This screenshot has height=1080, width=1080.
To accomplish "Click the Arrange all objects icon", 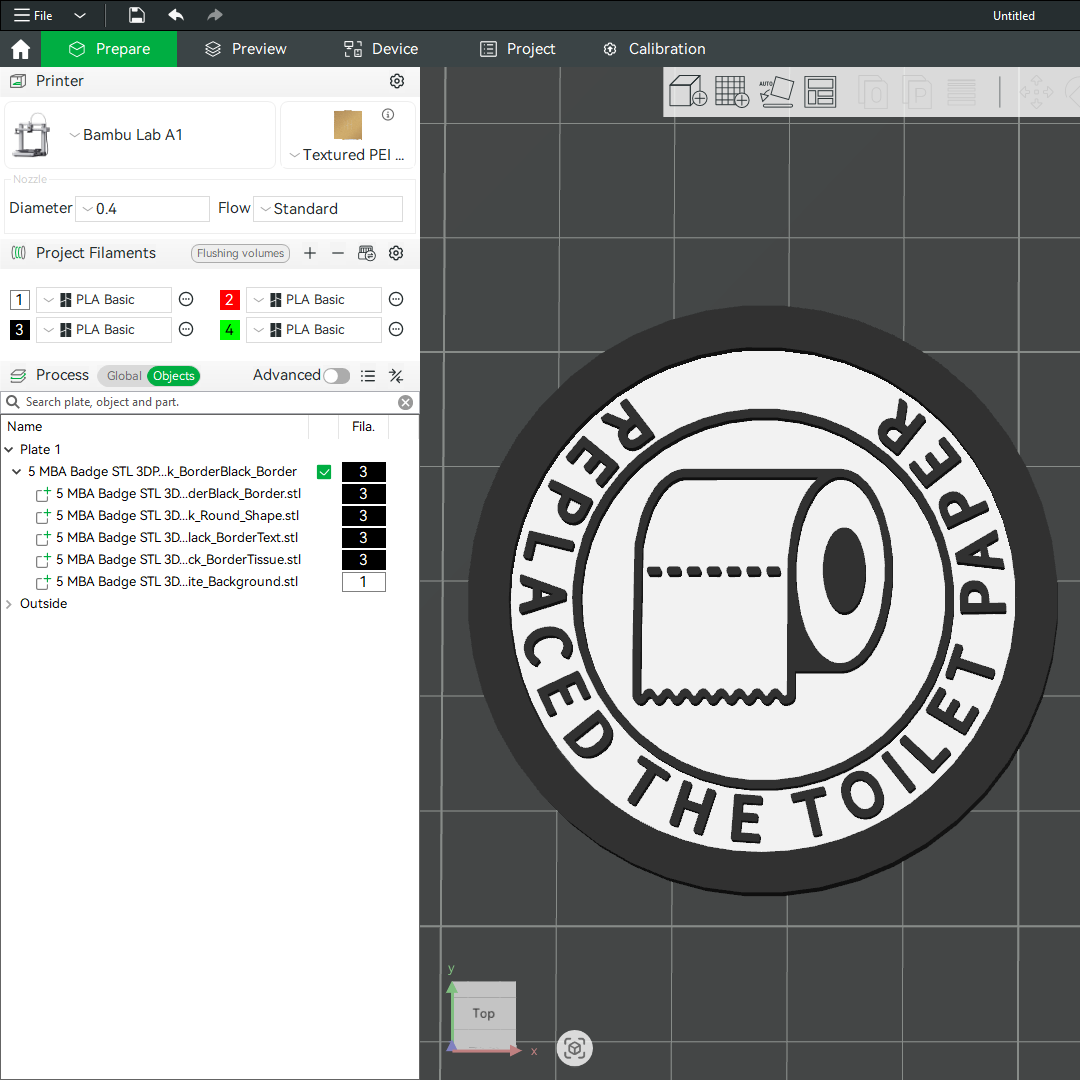I will 820,92.
